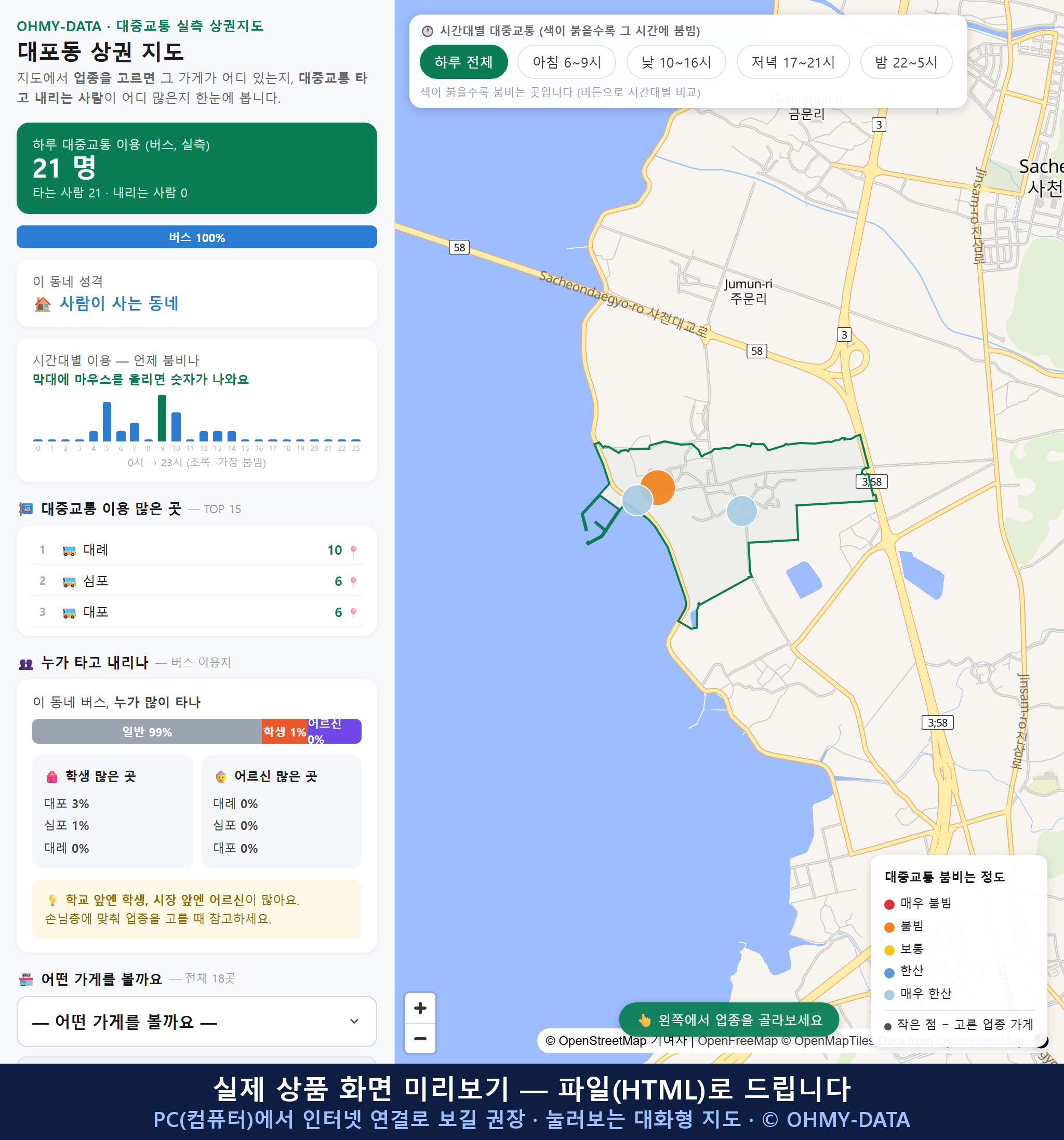
Task: Click the 작은 점 = 고른 업종 가게 legend entry
Action: click(x=959, y=1025)
